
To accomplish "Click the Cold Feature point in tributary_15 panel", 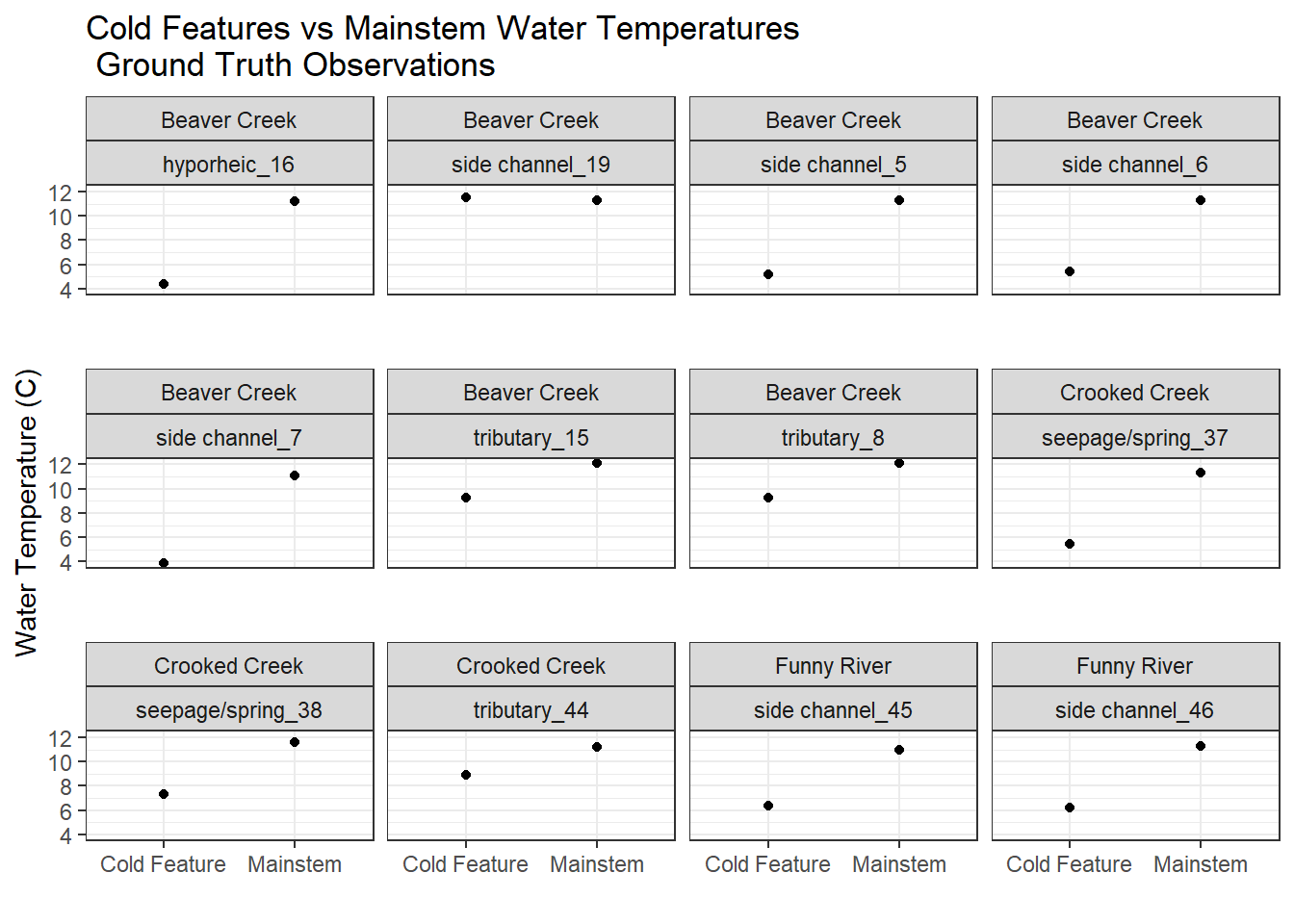I will tap(466, 498).
